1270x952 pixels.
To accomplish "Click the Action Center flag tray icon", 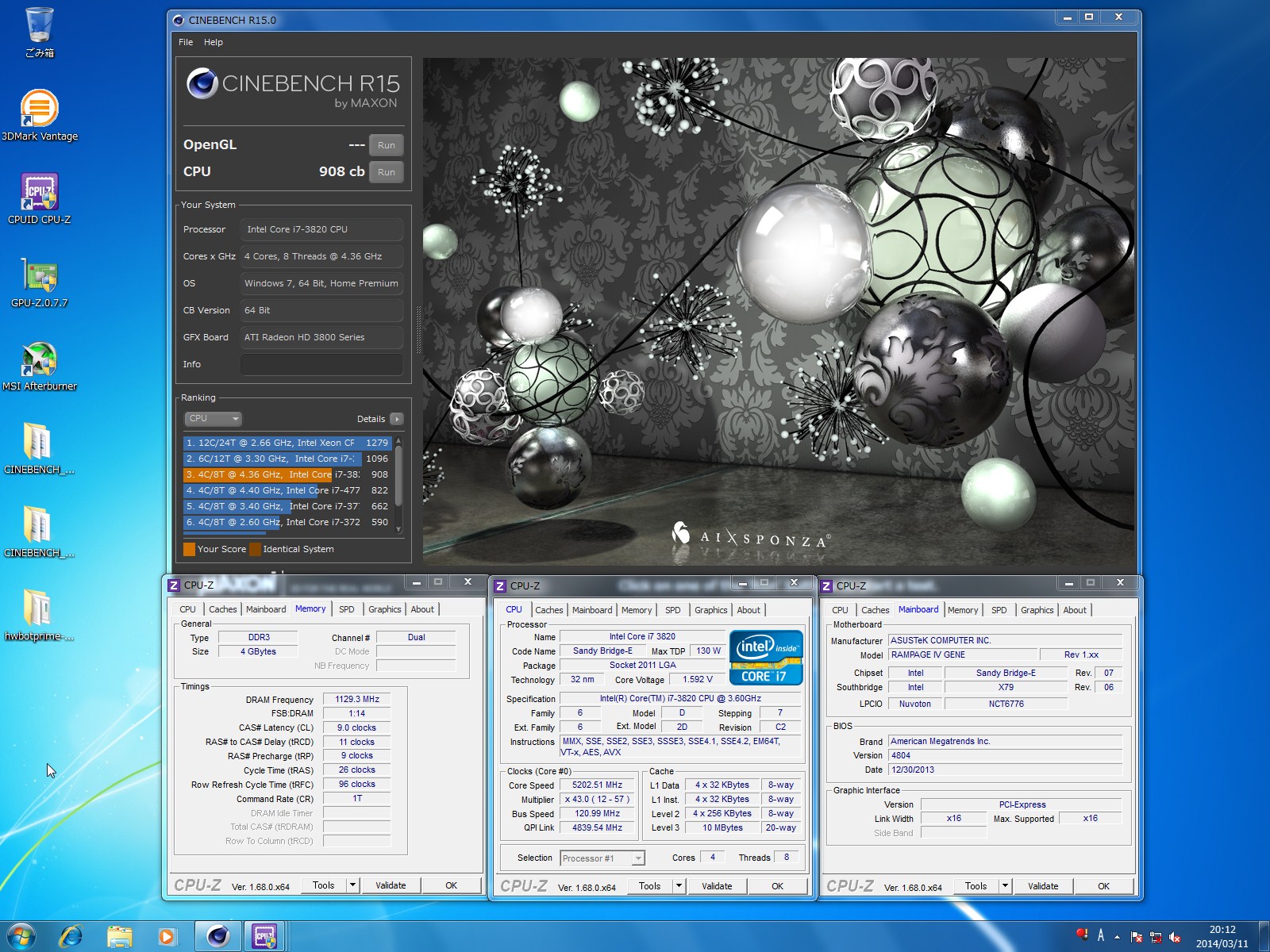I will click(x=1137, y=938).
